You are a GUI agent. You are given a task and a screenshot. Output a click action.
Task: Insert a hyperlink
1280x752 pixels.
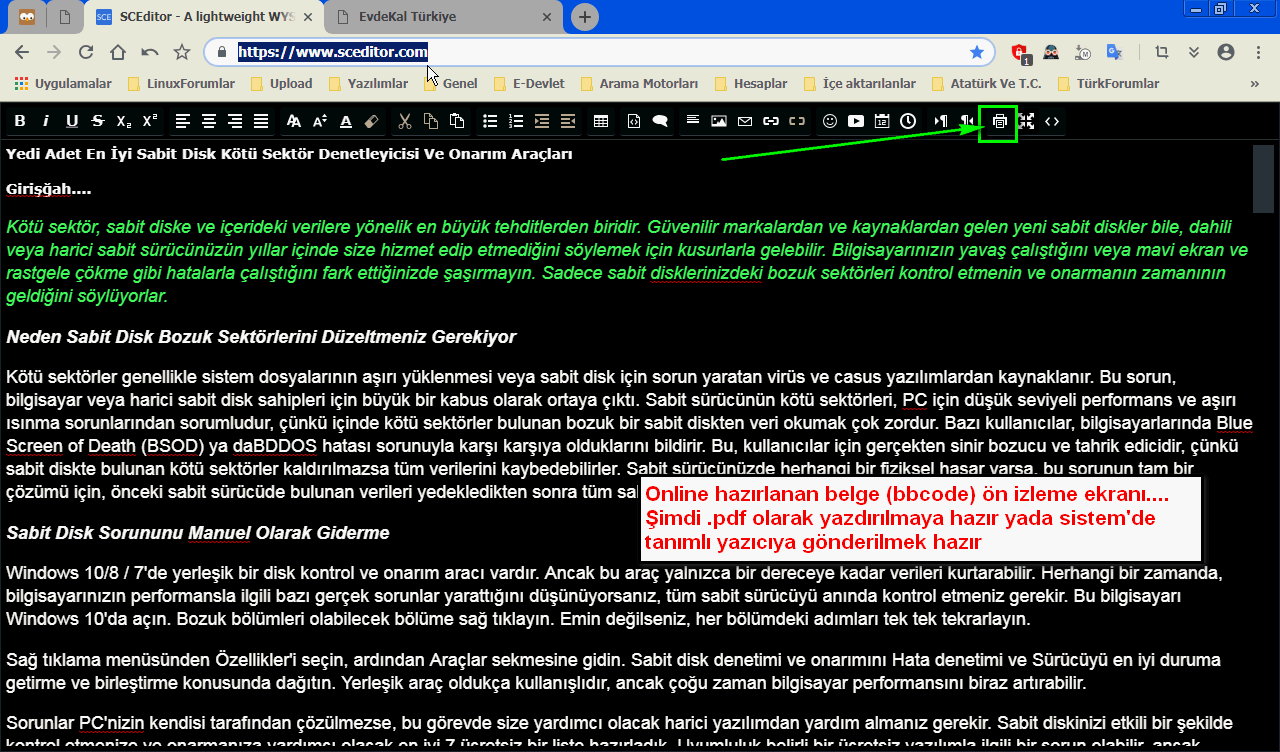coord(771,121)
